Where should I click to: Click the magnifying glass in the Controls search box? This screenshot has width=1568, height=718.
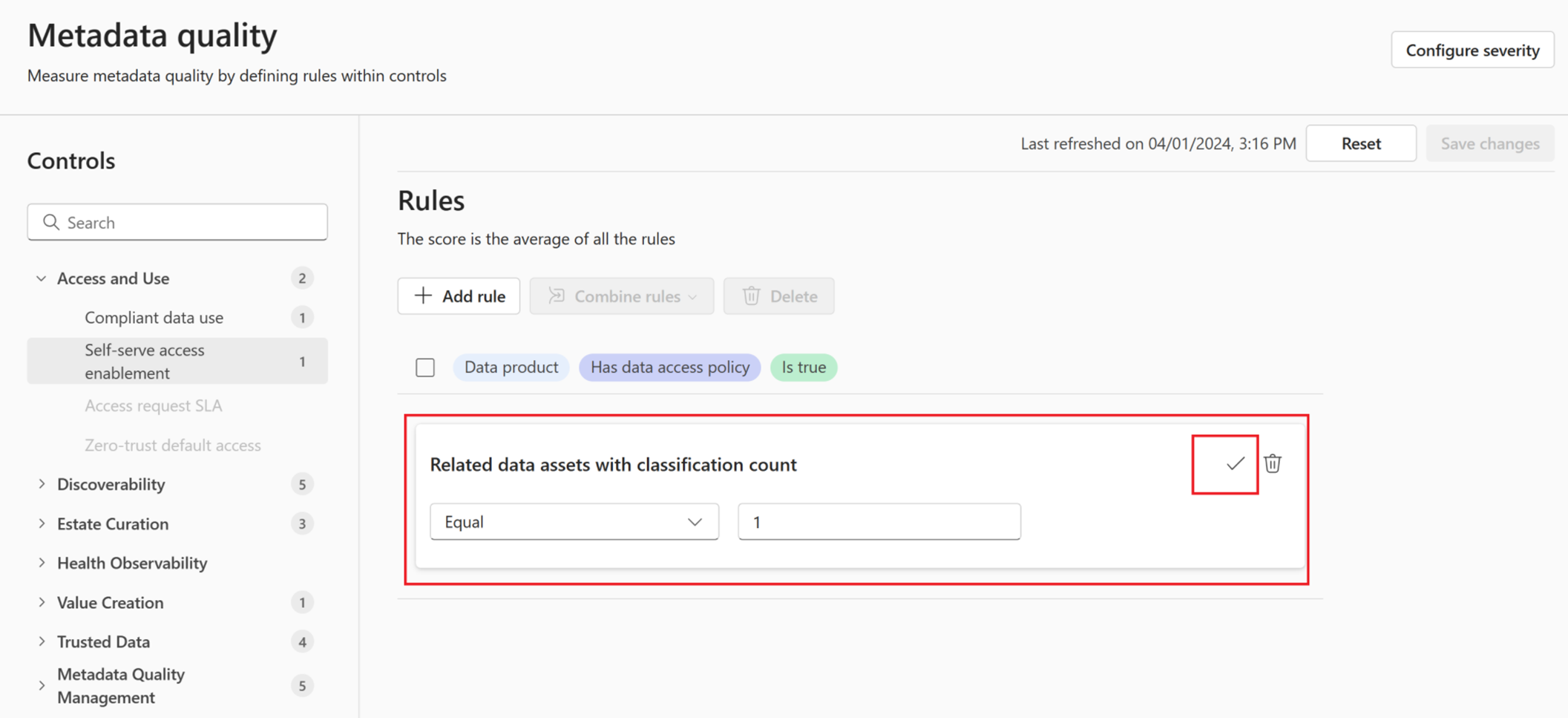(x=50, y=222)
